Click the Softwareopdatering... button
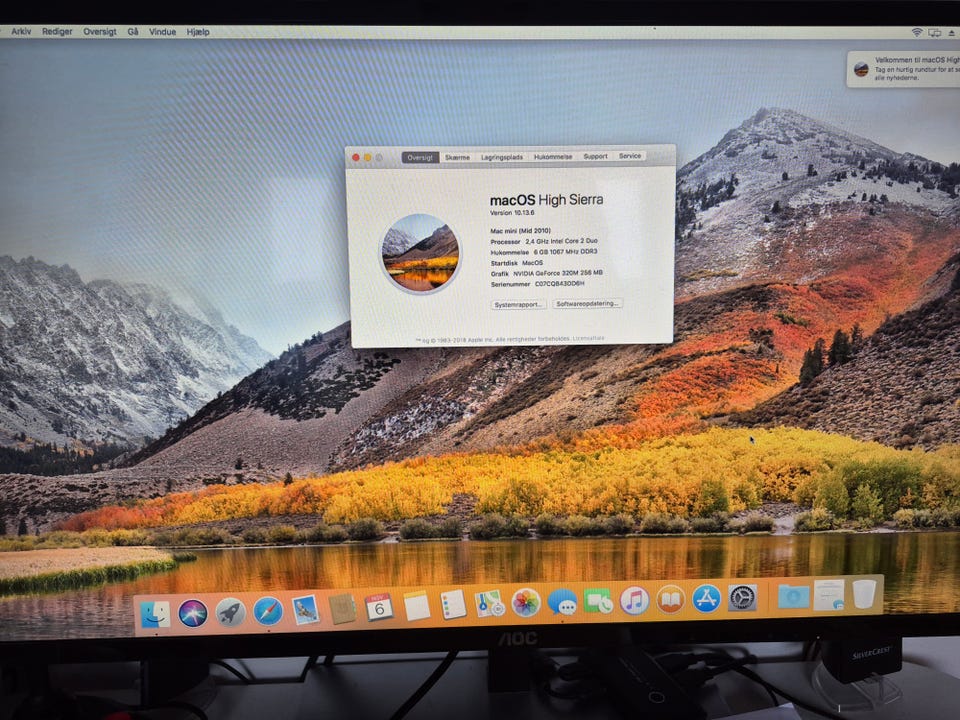 pos(587,303)
